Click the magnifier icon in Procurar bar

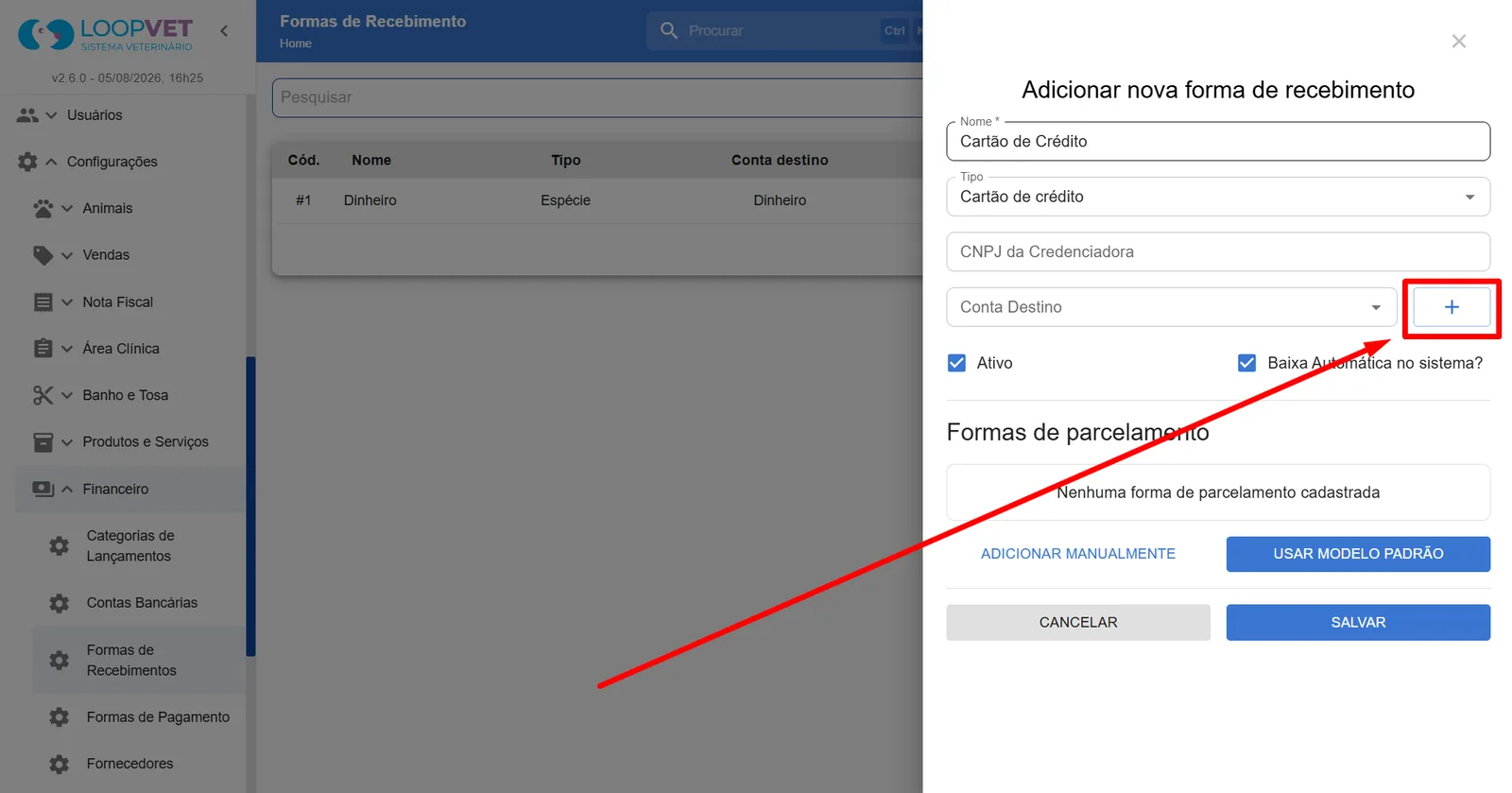[x=669, y=30]
